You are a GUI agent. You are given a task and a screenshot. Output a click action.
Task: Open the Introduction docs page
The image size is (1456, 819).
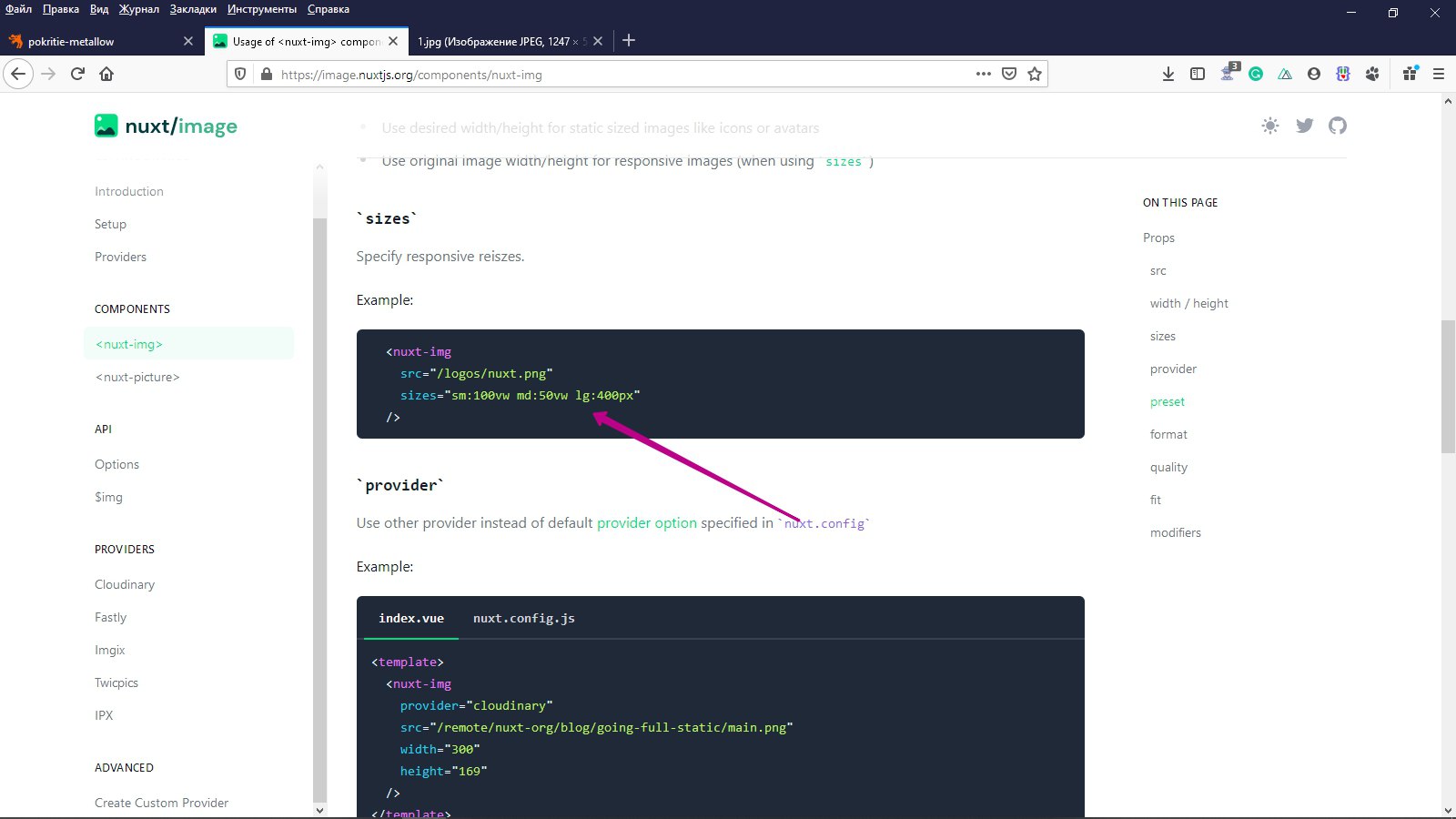click(x=129, y=191)
